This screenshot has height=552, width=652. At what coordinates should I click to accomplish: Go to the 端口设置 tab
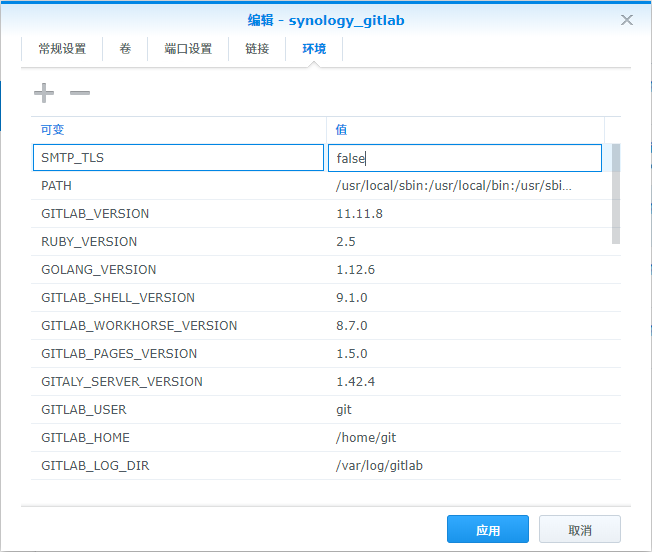coord(188,49)
